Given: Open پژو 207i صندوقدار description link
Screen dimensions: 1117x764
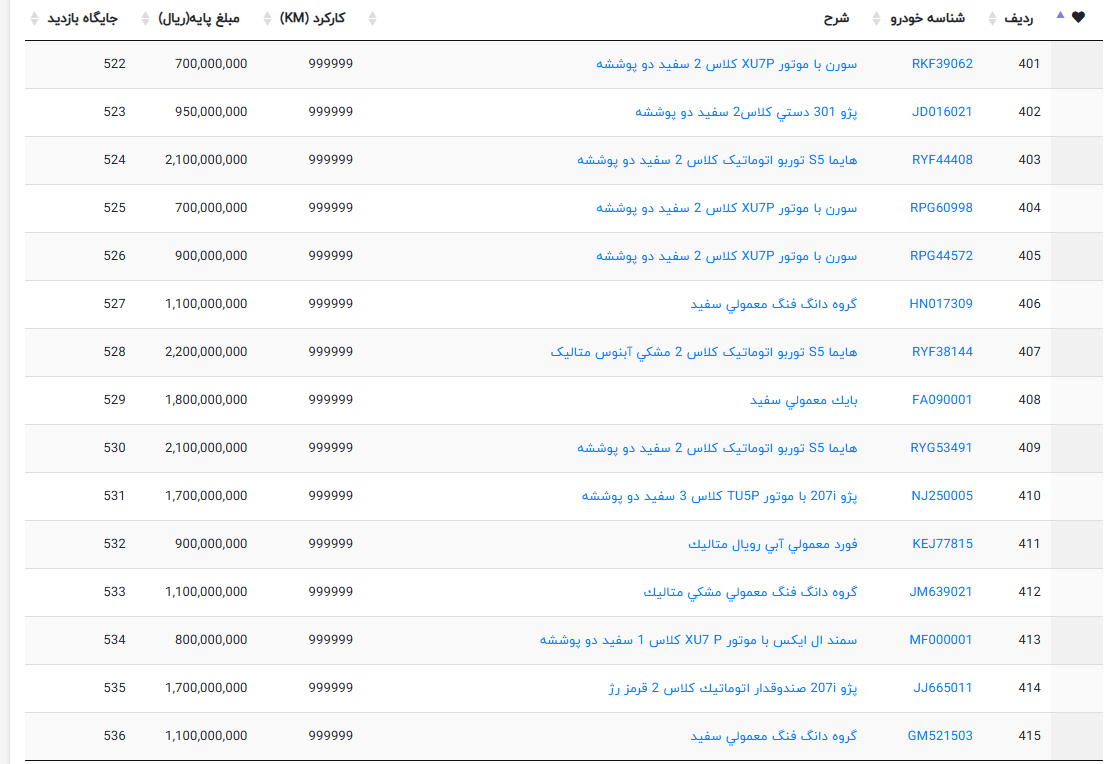Looking at the screenshot, I should 732,688.
